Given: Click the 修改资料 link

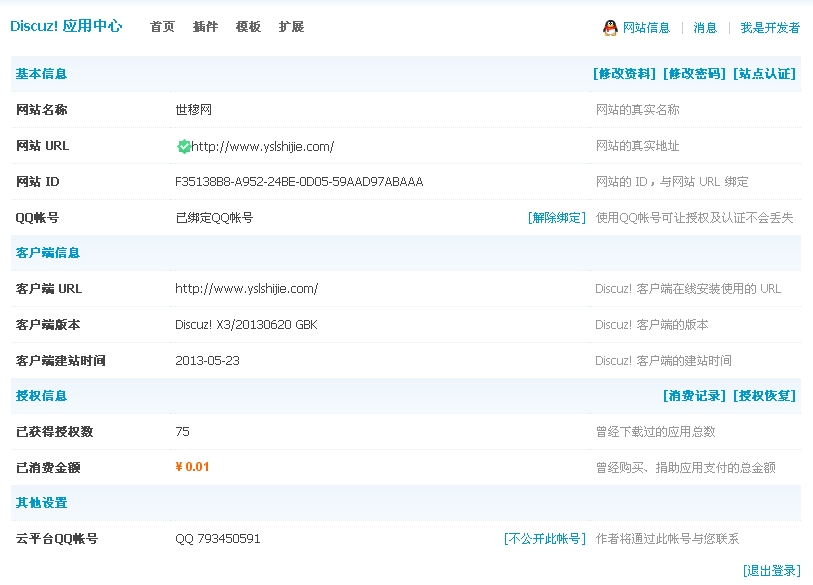Looking at the screenshot, I should [624, 74].
